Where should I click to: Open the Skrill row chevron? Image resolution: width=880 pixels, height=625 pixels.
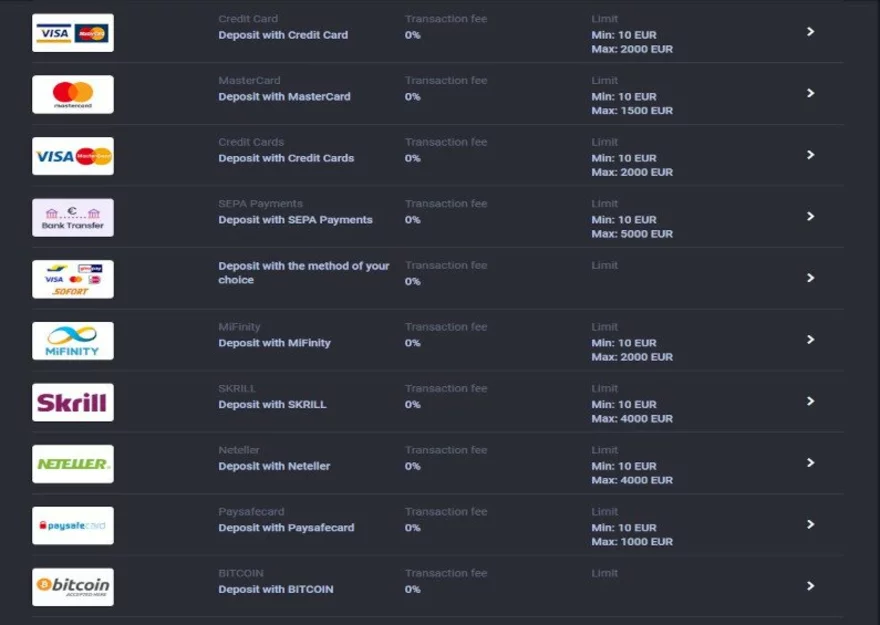pyautogui.click(x=810, y=401)
